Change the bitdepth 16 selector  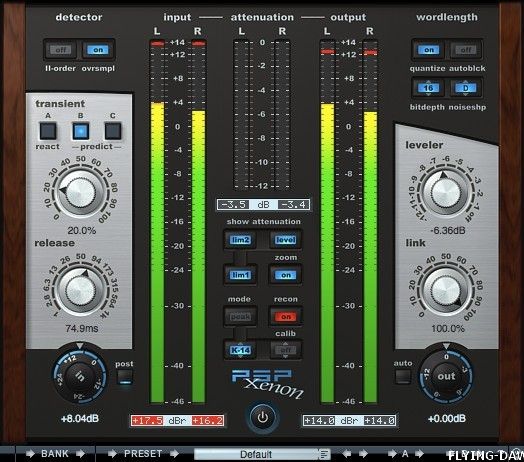pyautogui.click(x=428, y=88)
